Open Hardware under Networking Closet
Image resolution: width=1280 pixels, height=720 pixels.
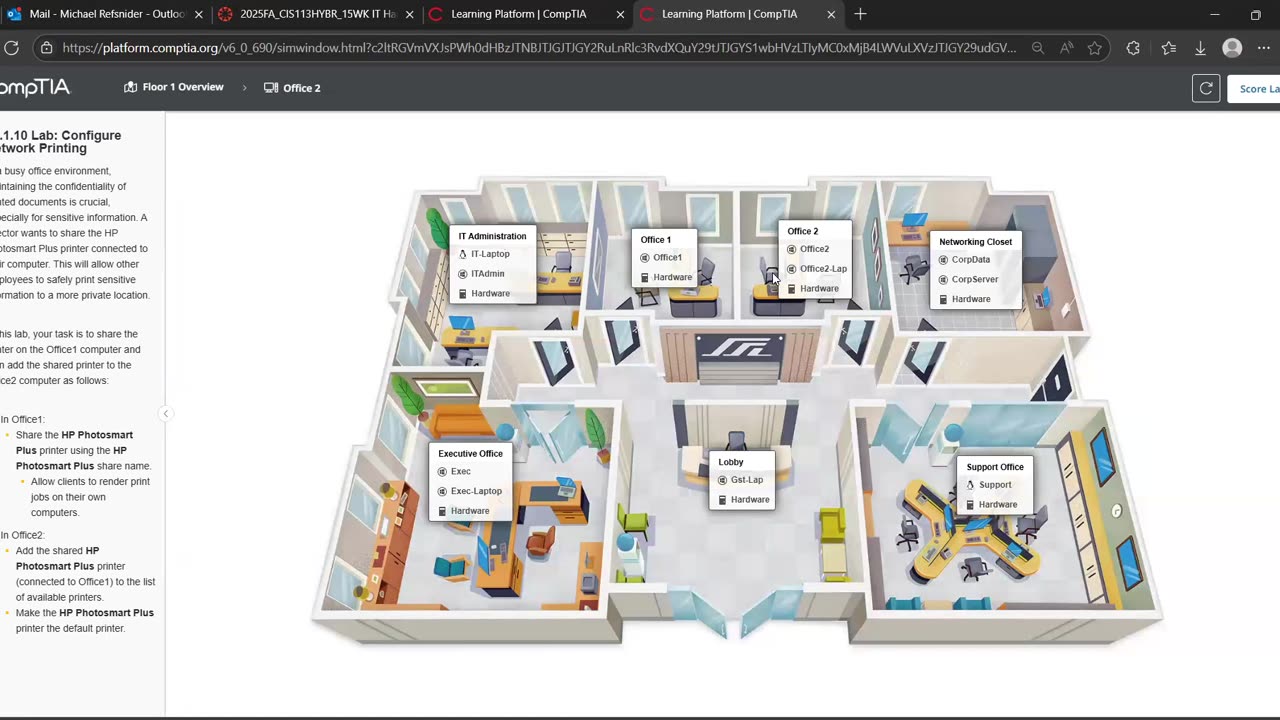(971, 300)
